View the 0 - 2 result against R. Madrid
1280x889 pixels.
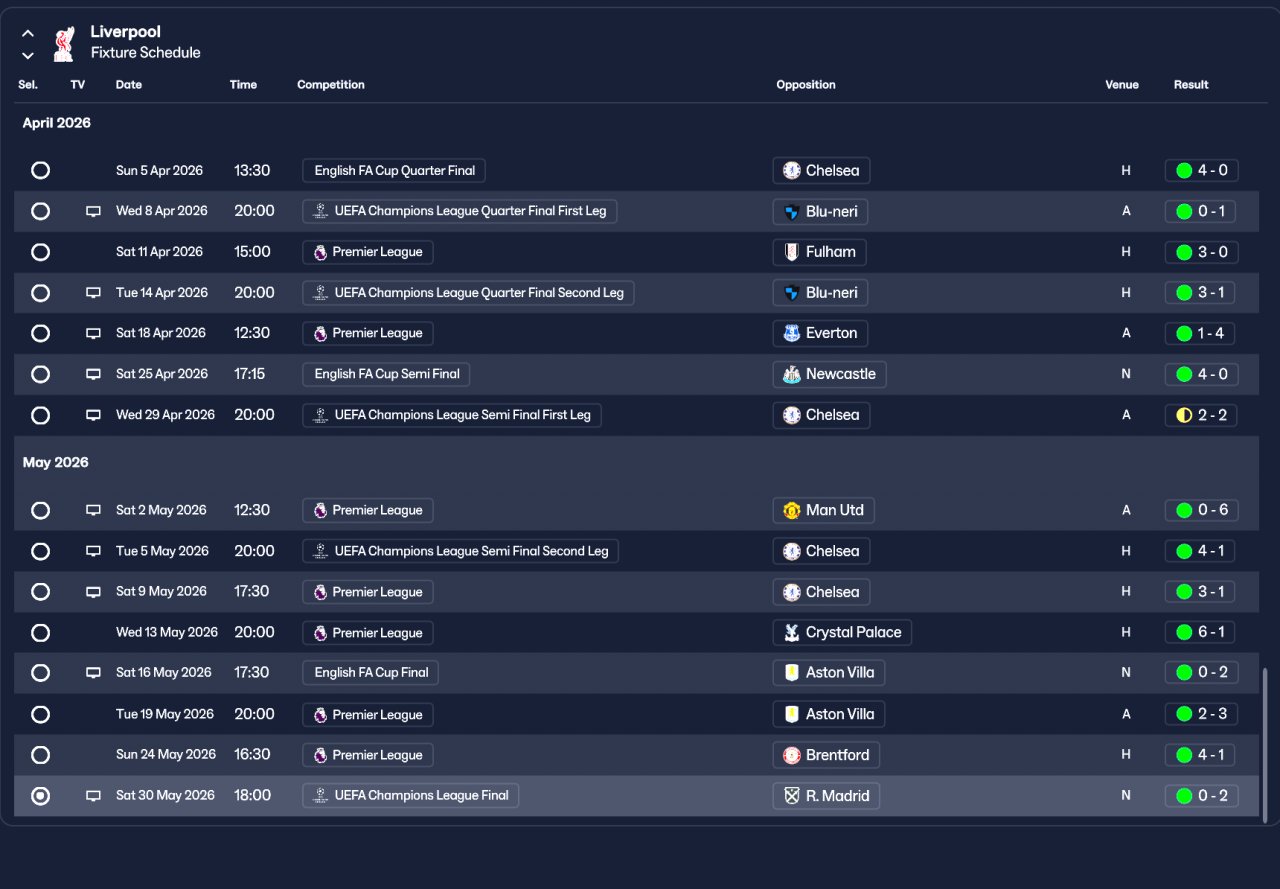[1202, 796]
